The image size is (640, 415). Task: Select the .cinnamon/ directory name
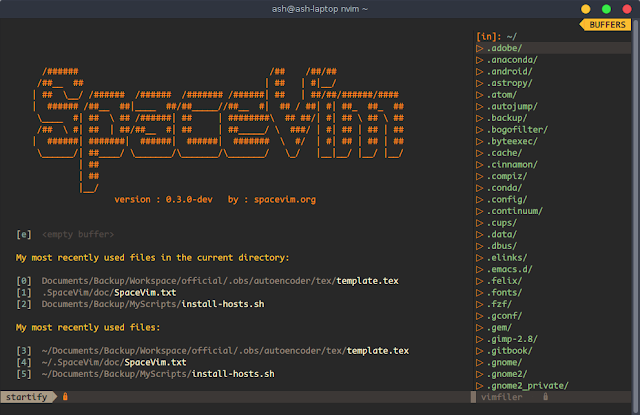(512, 164)
